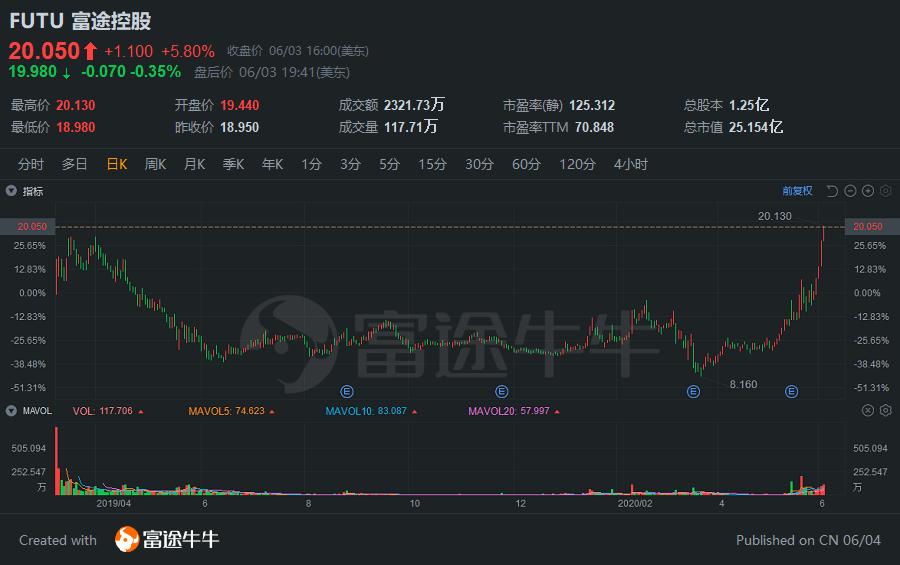Click the 8.160 low price label on chart
This screenshot has width=900, height=565.
pyautogui.click(x=743, y=384)
